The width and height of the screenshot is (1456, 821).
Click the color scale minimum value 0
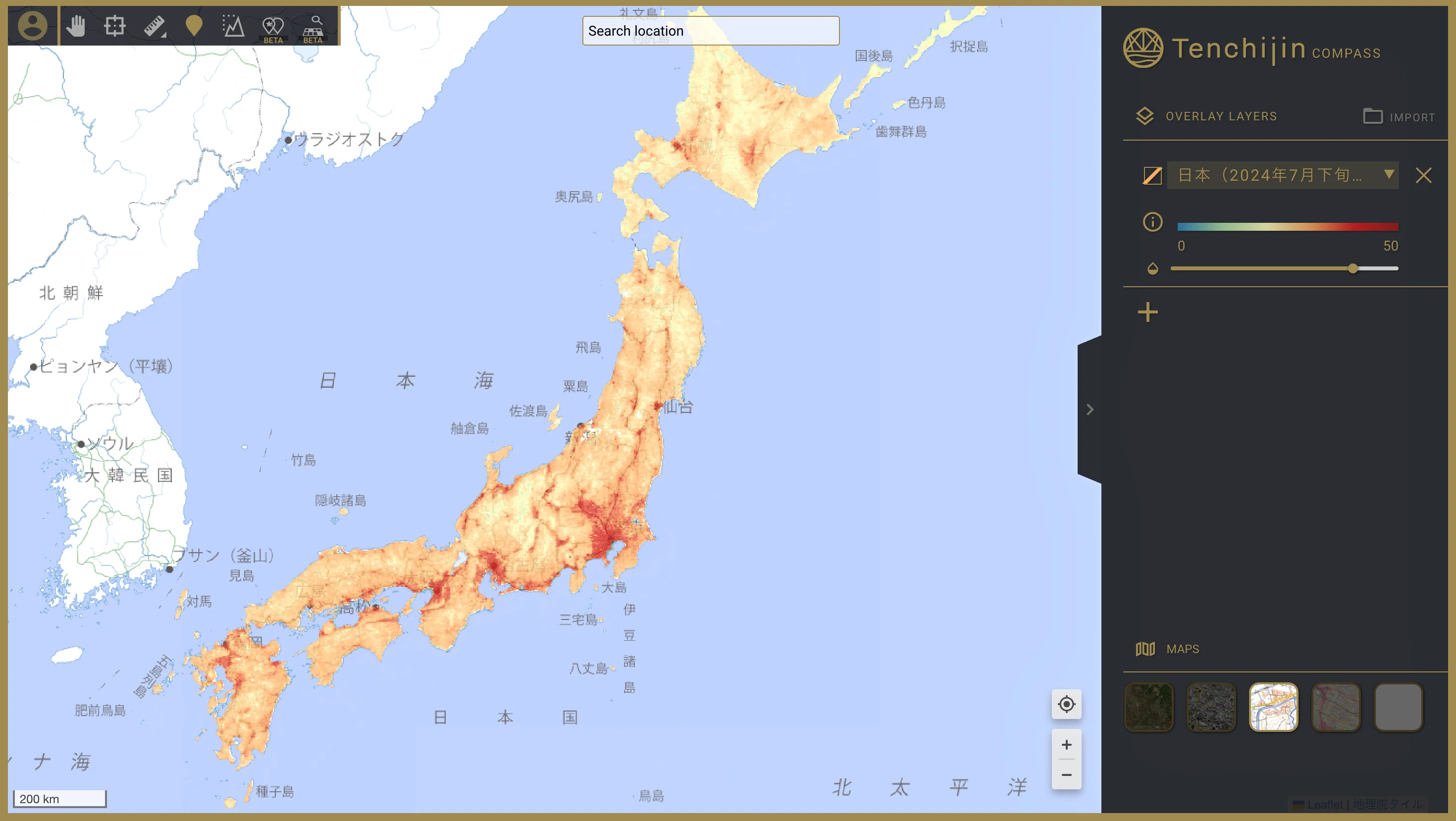coord(1181,246)
